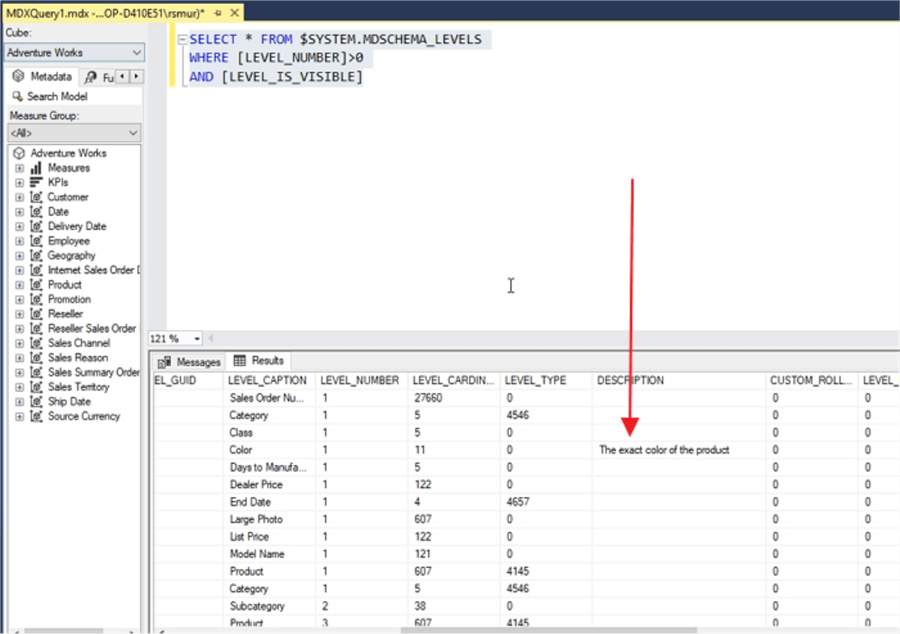Switch to the Functions tab
This screenshot has width=900, height=634.
[99, 77]
